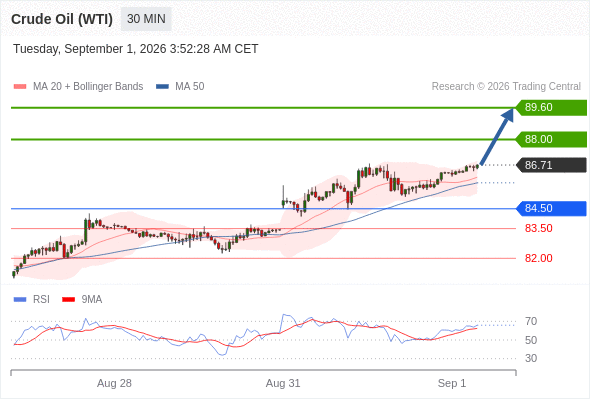This screenshot has width=590, height=400.
Task: Click the 30 MIN timeframe badge
Action: click(146, 19)
